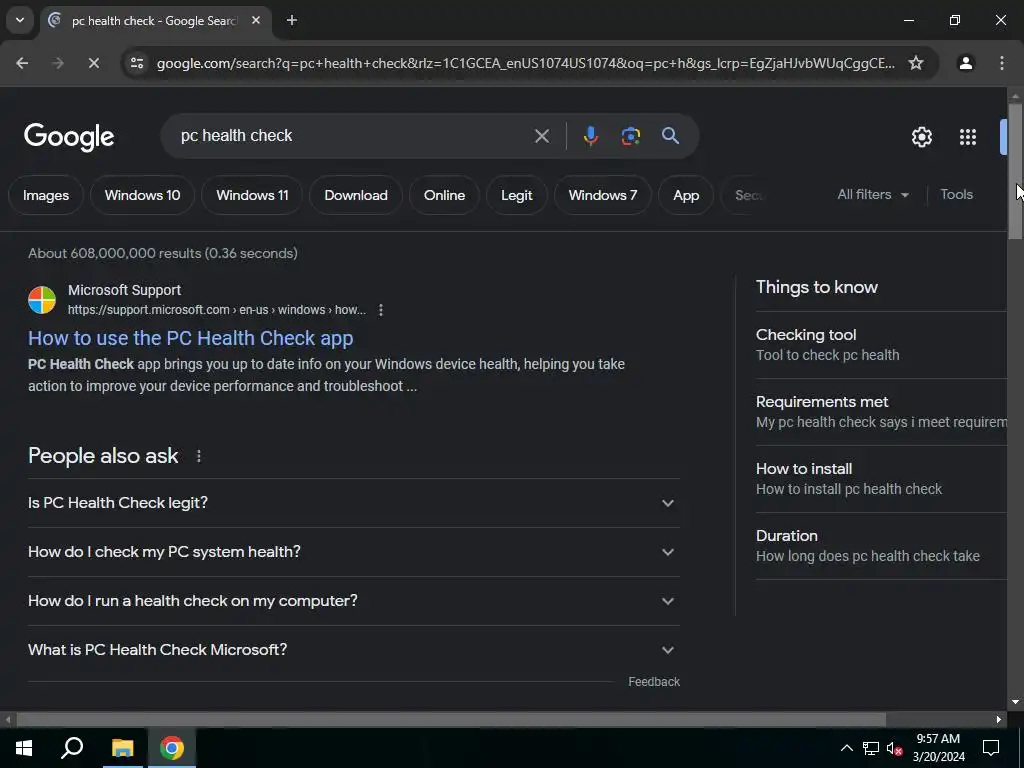Stop loading the page
This screenshot has width=1024, height=768.
[x=93, y=63]
